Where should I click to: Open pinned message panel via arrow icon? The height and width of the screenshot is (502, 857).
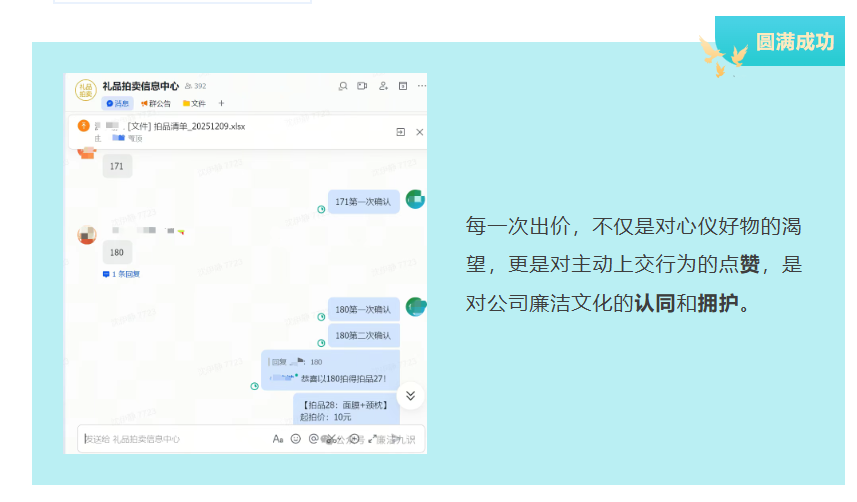tap(401, 132)
